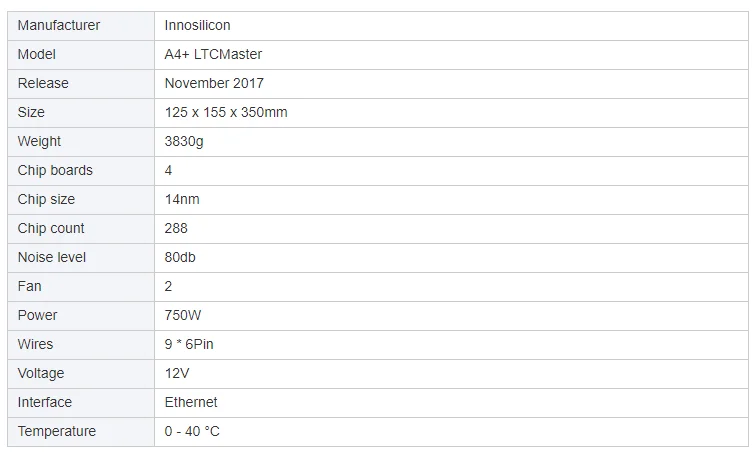Viewport: 753px width, 452px height.
Task: Select the November 2017 release value
Action: pyautogui.click(x=214, y=83)
